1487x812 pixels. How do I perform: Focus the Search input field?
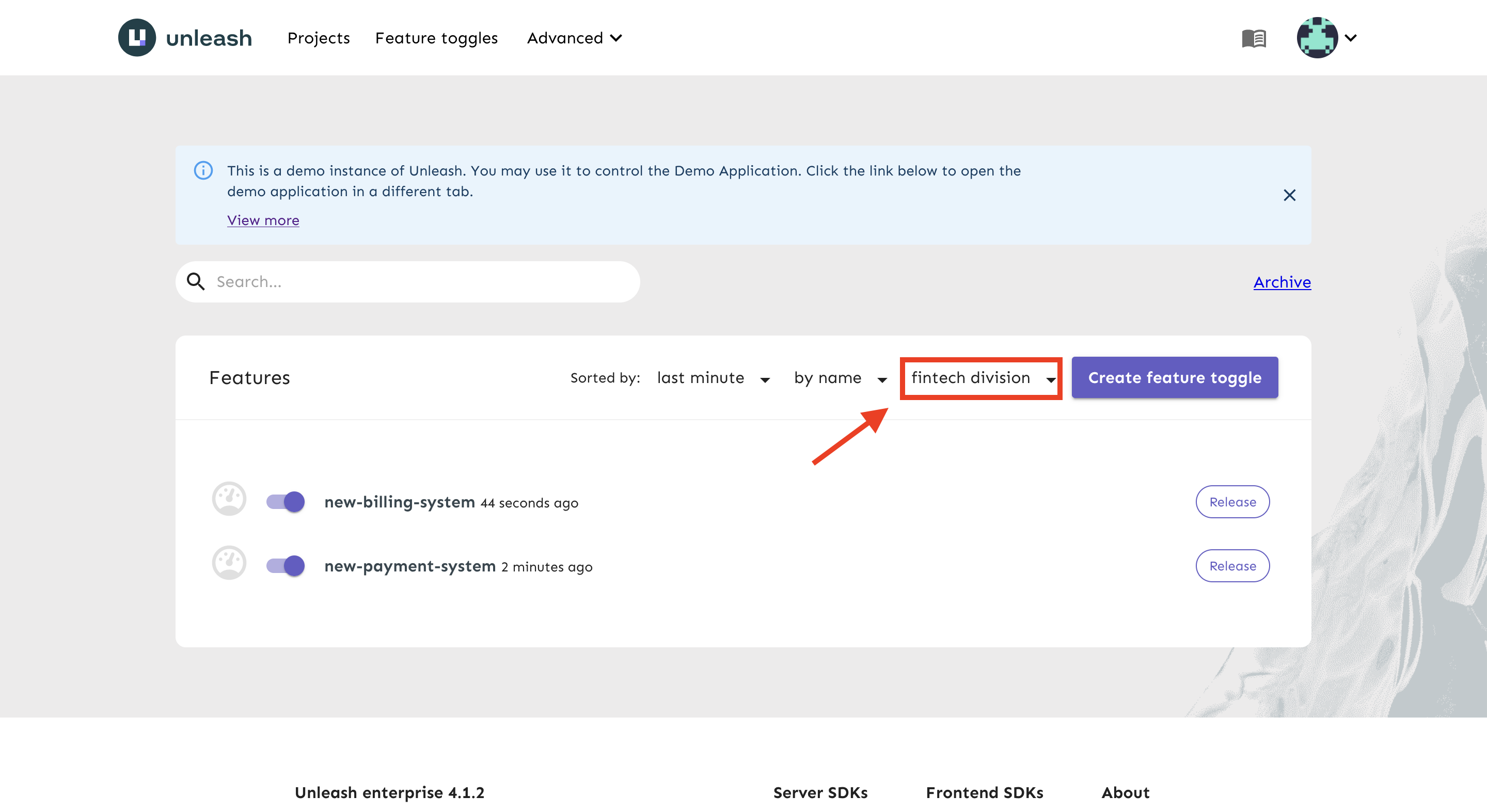coord(407,282)
